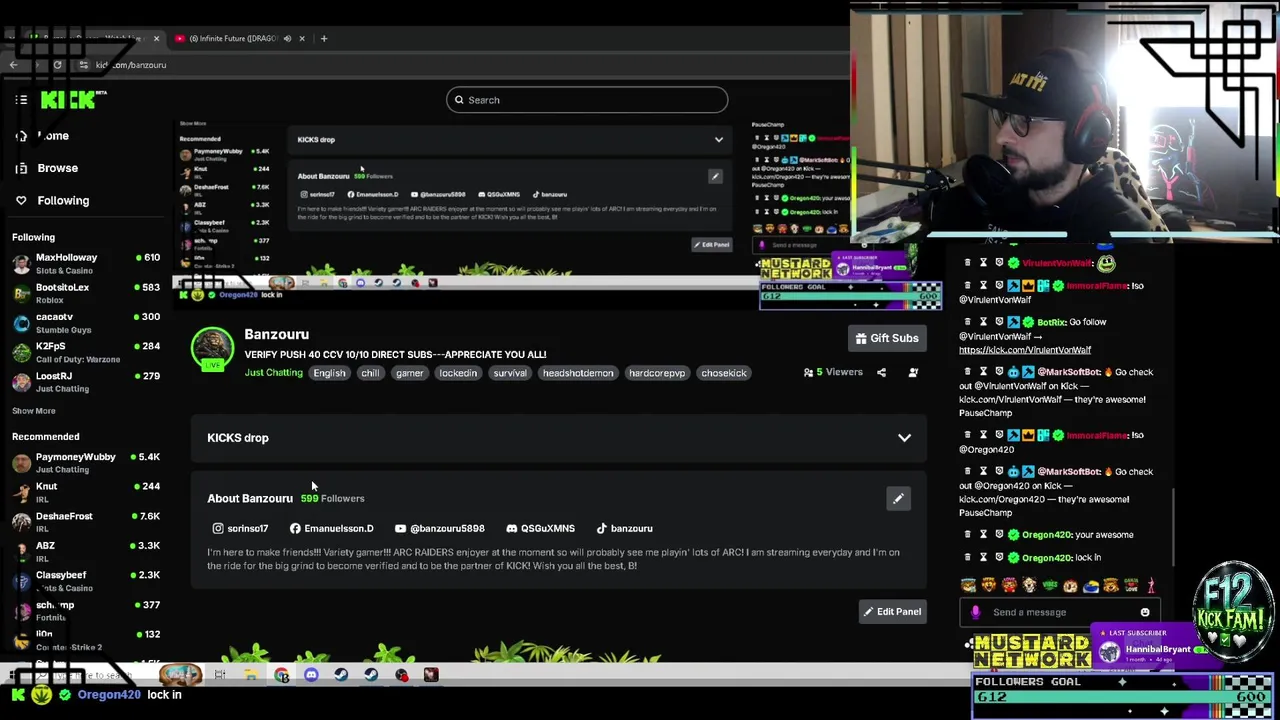Click the 5 Viewers count
The width and height of the screenshot is (1280, 720).
832,372
